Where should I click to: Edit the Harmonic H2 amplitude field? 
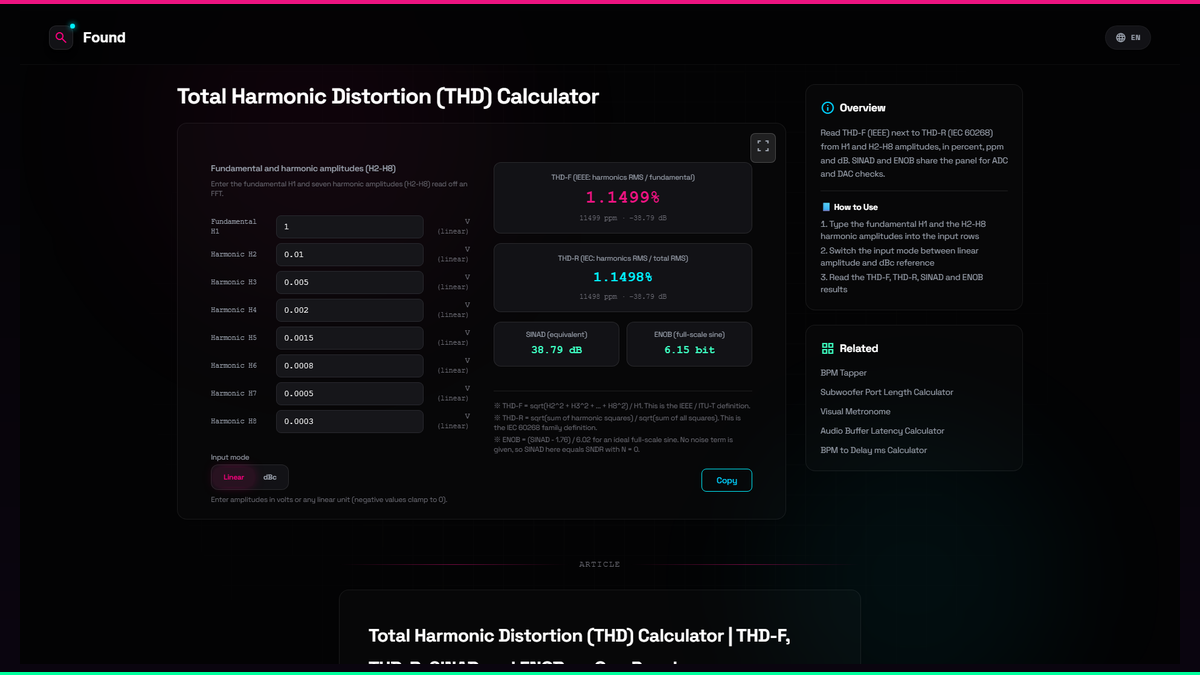tap(350, 254)
